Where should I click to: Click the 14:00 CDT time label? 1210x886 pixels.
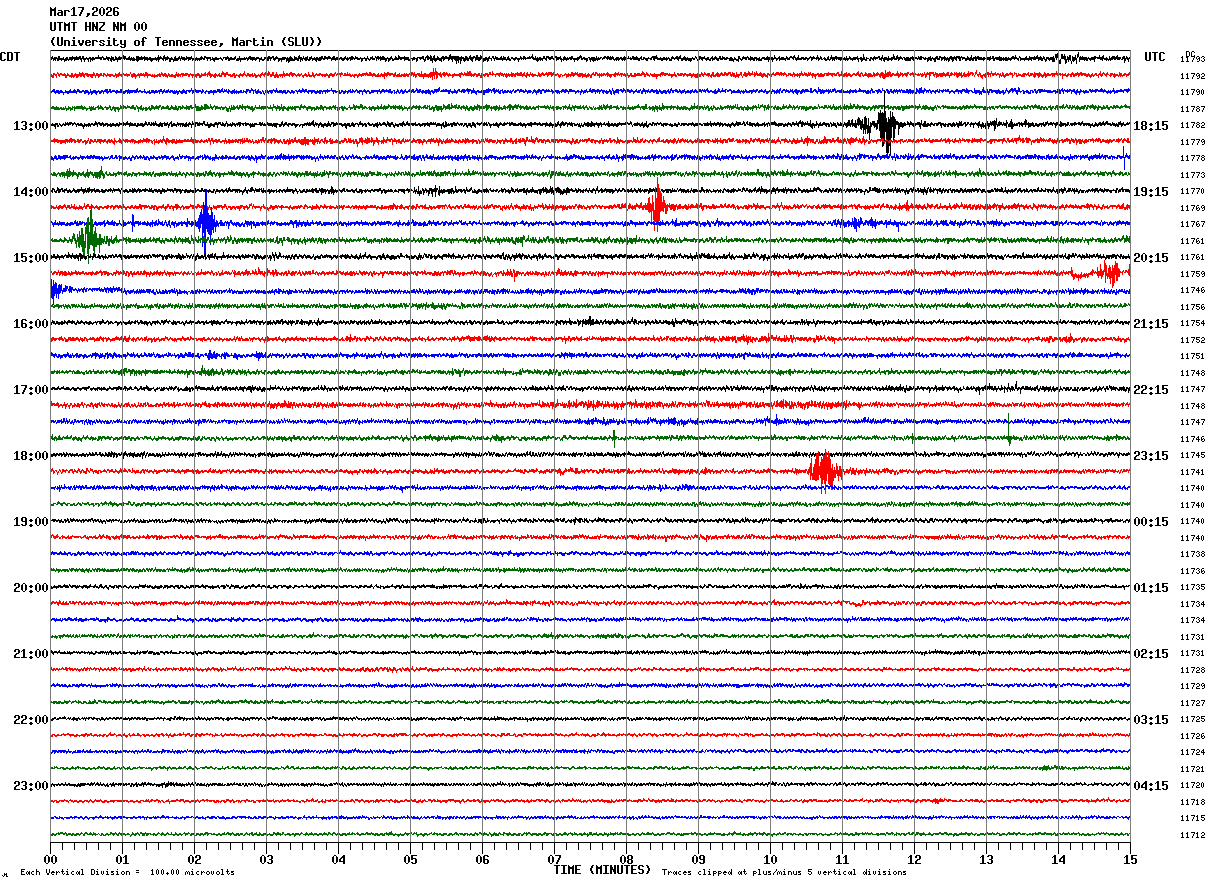click(30, 191)
